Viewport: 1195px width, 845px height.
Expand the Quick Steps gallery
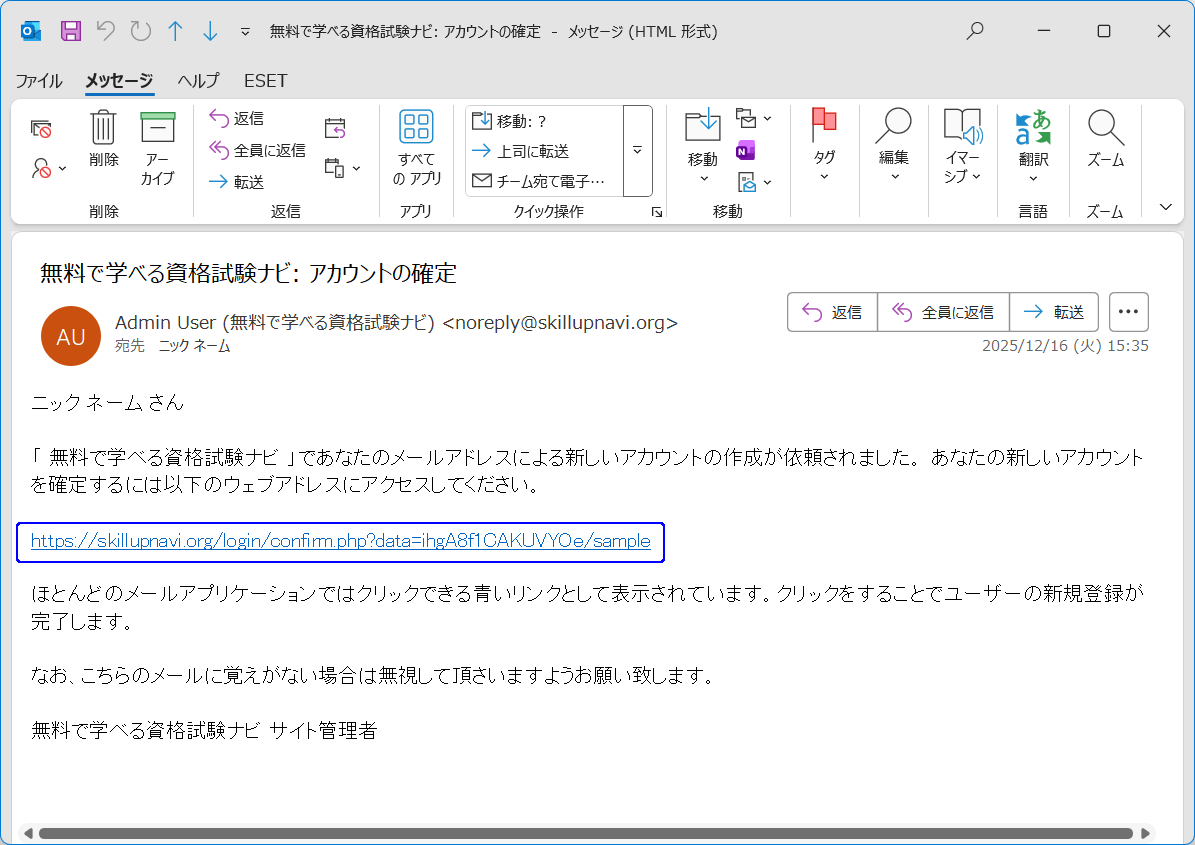coord(637,150)
